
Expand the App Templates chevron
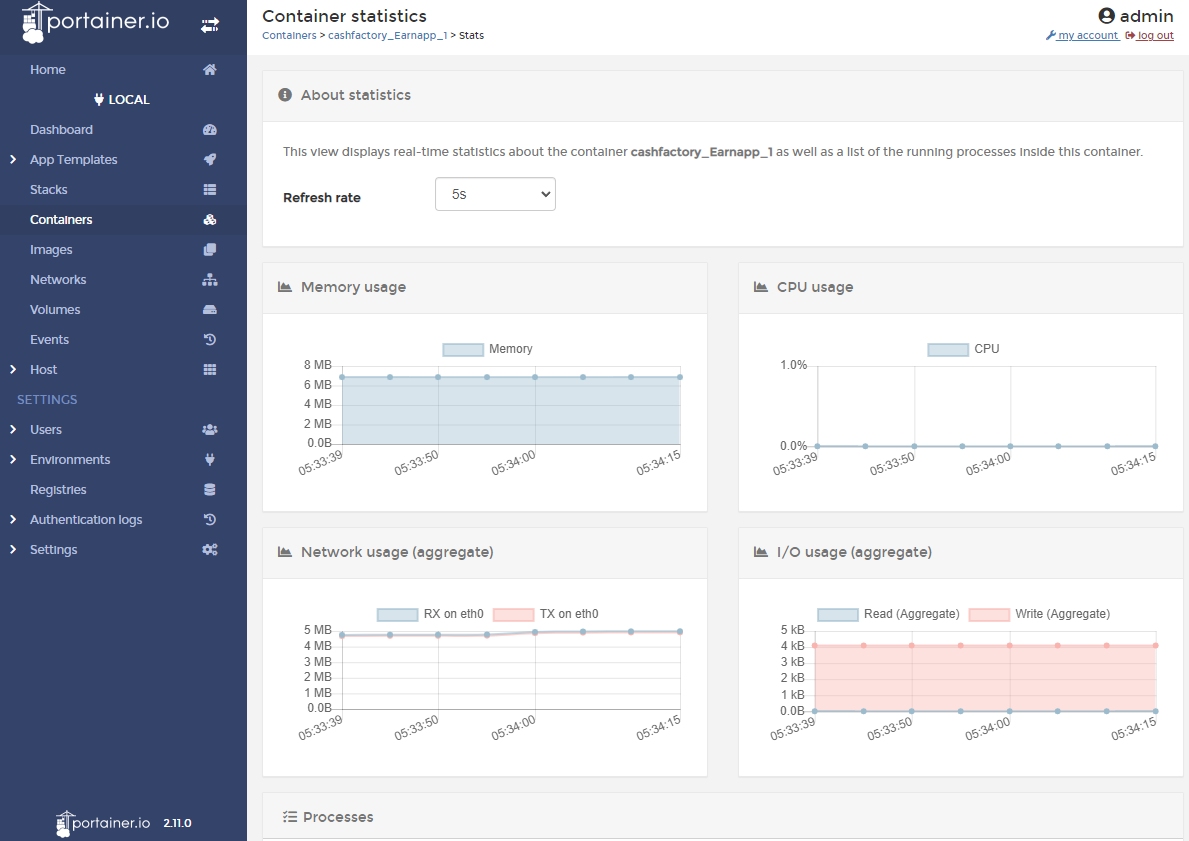pos(13,159)
